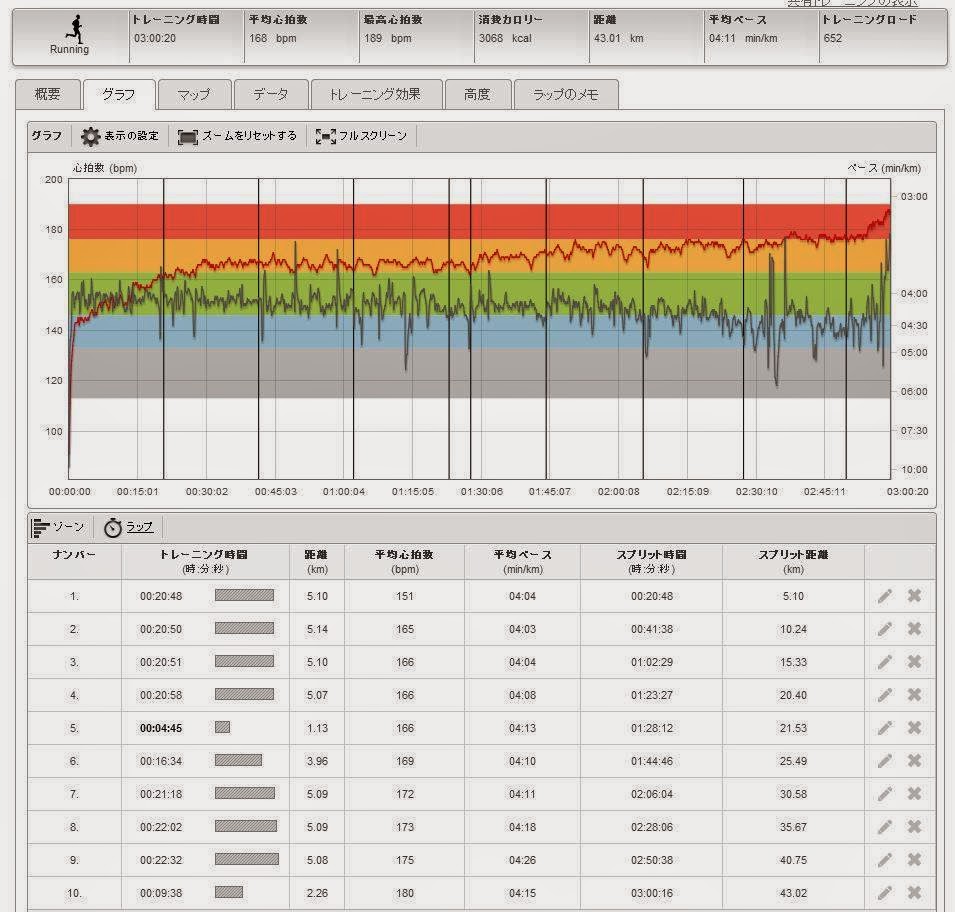Viewport: 955px width, 912px height.
Task: Click the distance value 43.01 km
Action: (618, 38)
